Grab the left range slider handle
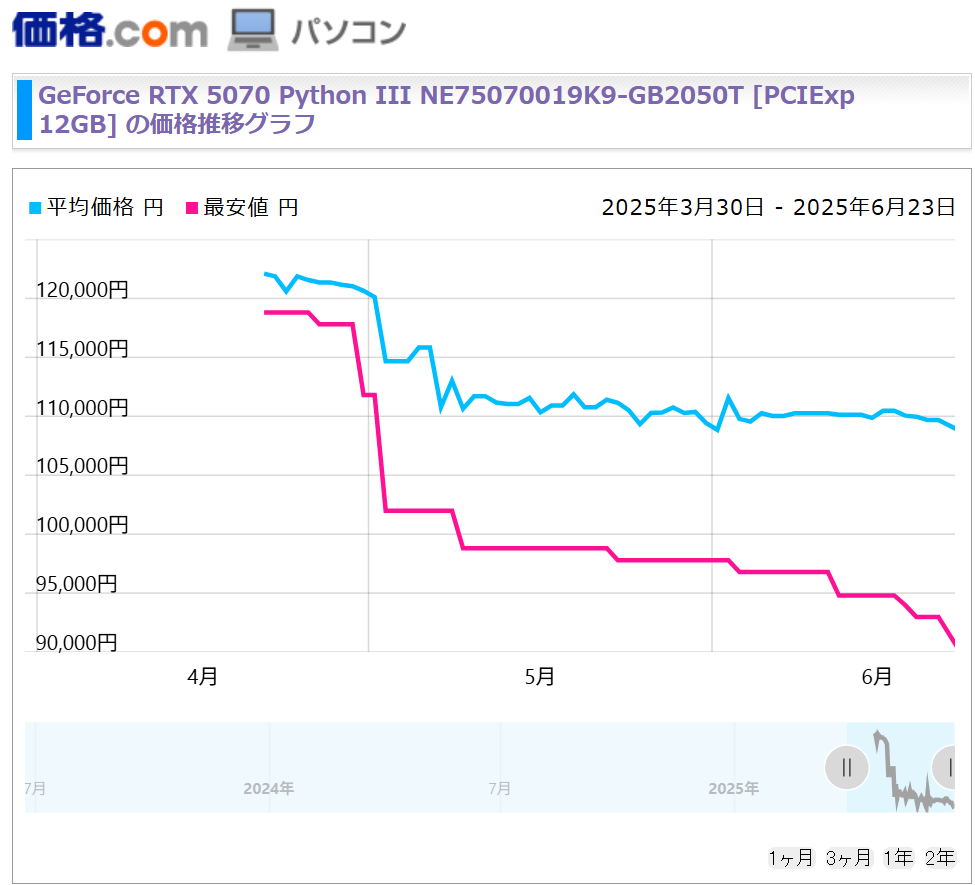Viewport: 975px width, 885px height. click(846, 767)
